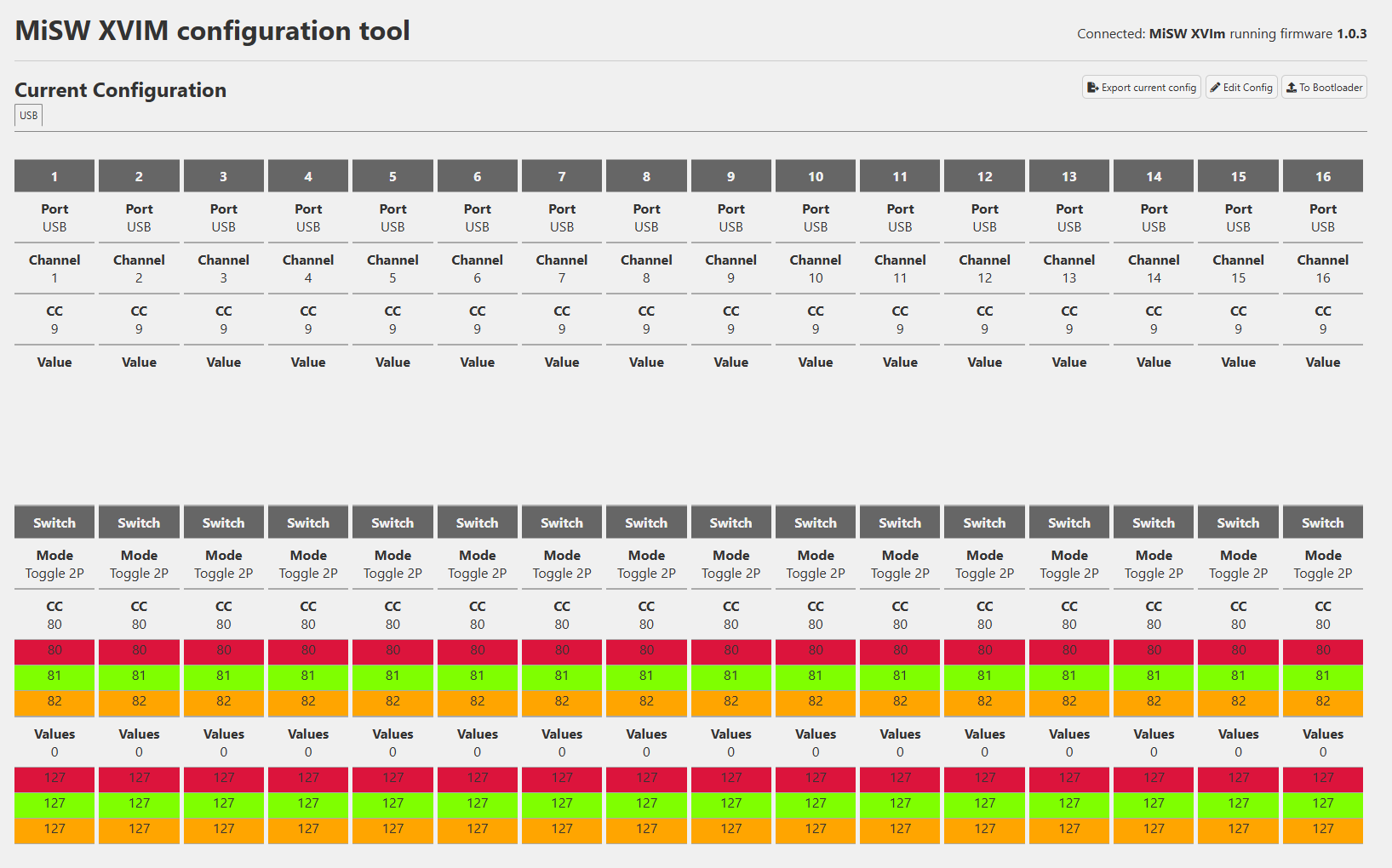Screen dimensions: 1392x868
Task: Click the red 80 cell under column 1
Action: 54,650
